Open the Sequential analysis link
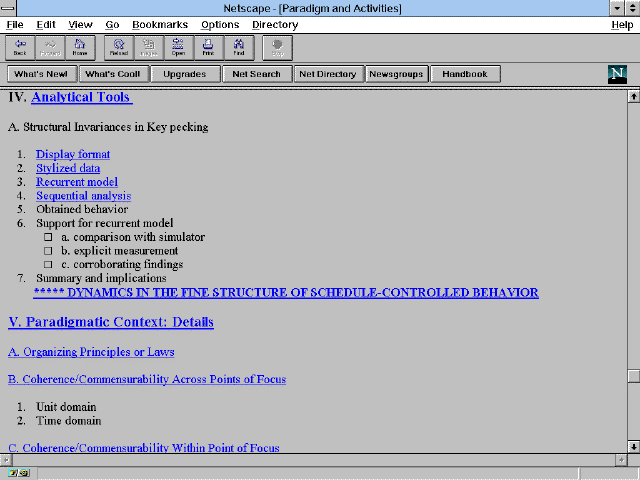Viewport: 640px width, 480px height. point(83,196)
